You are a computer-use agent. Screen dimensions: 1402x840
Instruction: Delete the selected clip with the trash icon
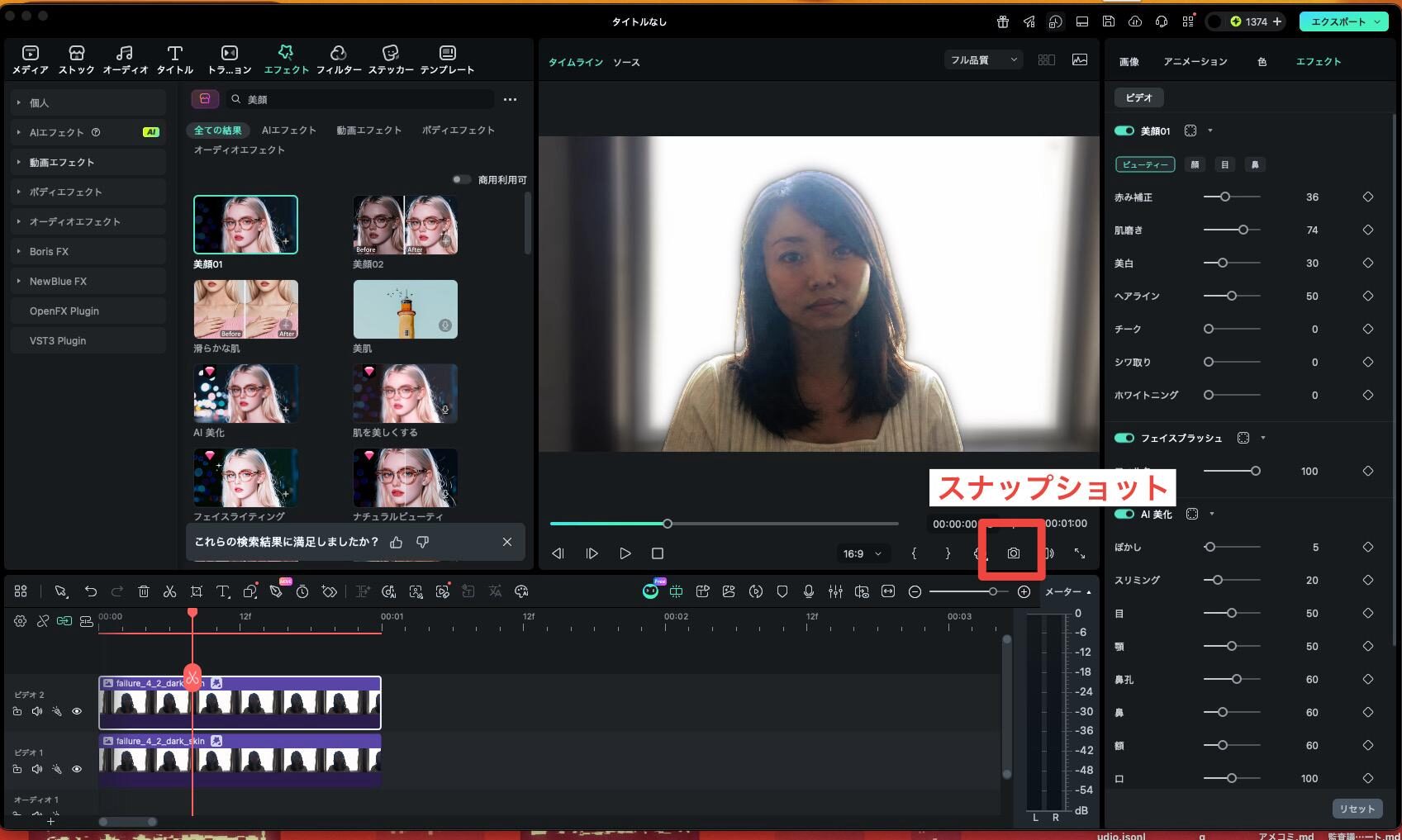[x=143, y=591]
